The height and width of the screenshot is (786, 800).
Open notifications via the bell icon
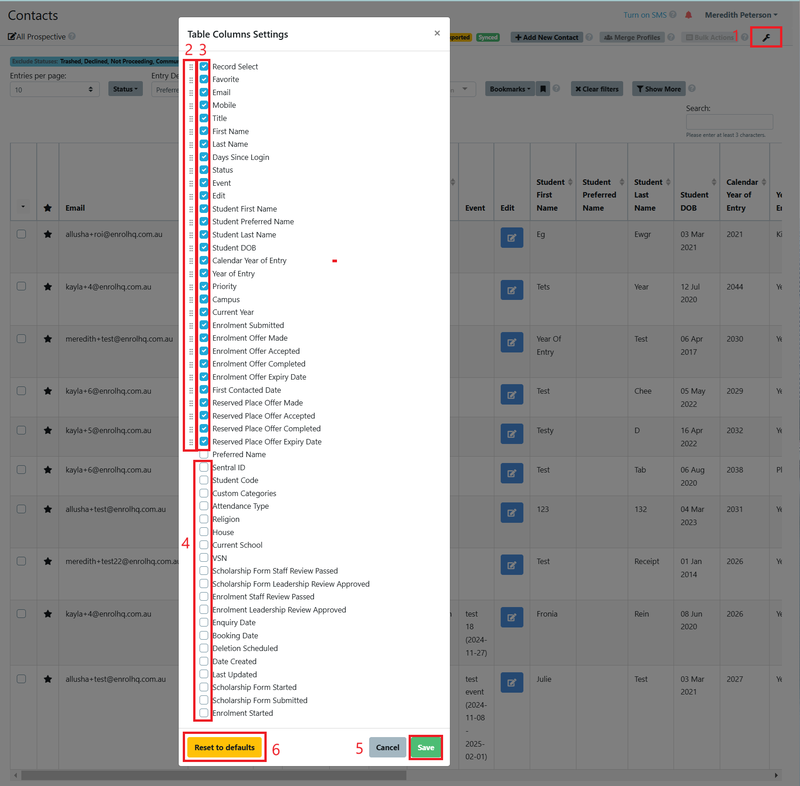(x=688, y=14)
